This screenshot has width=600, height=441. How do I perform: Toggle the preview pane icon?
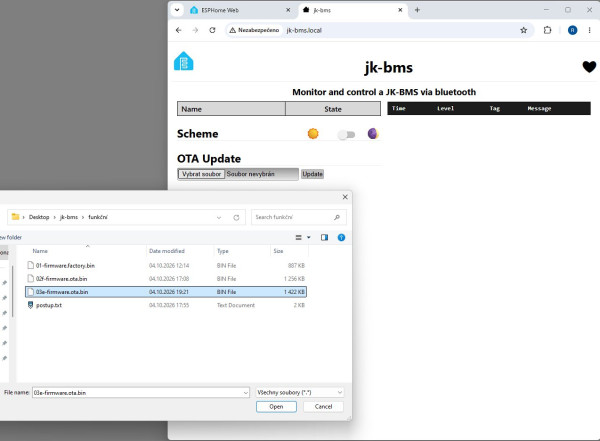coord(324,238)
